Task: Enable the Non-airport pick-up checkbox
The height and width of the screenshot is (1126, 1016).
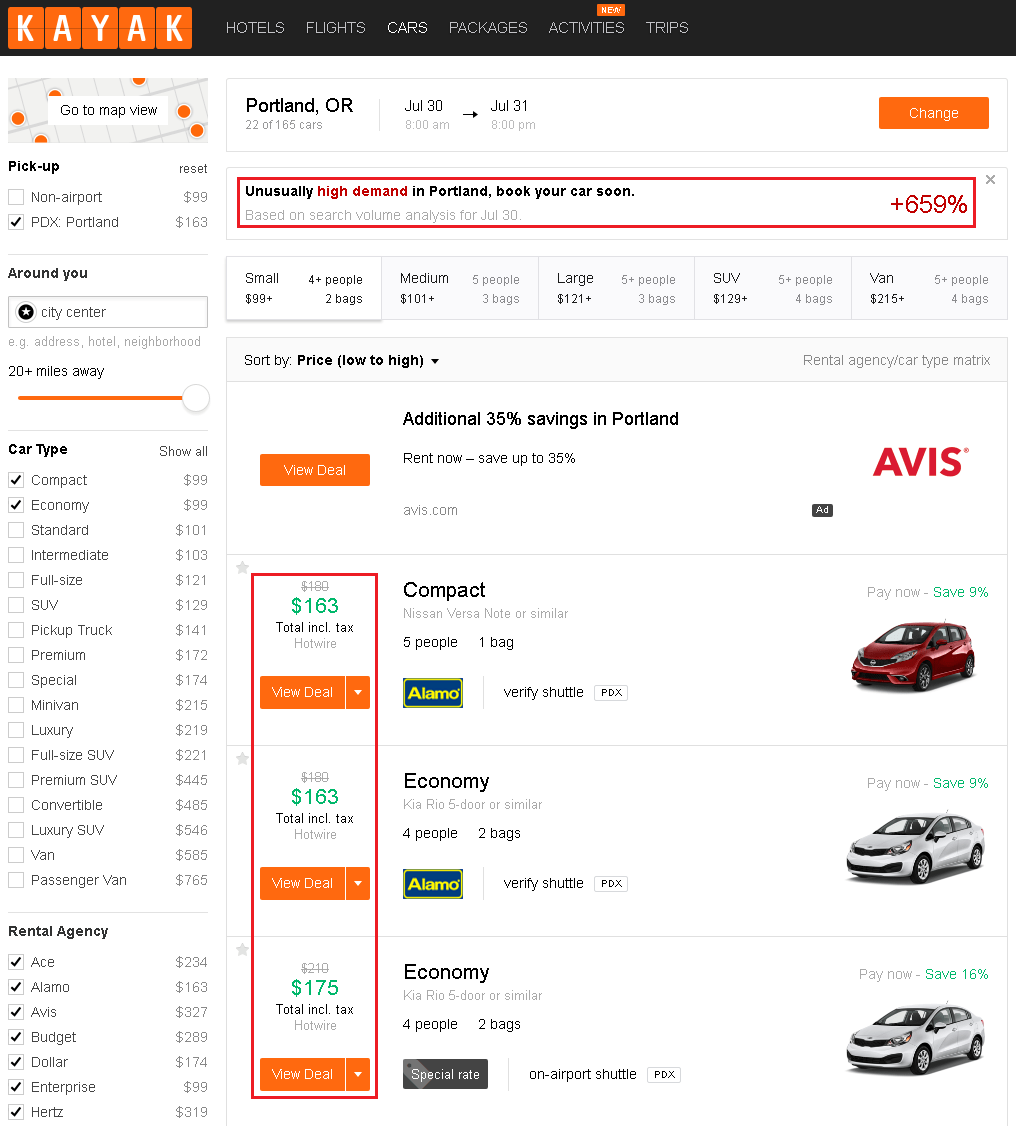Action: click(x=16, y=197)
